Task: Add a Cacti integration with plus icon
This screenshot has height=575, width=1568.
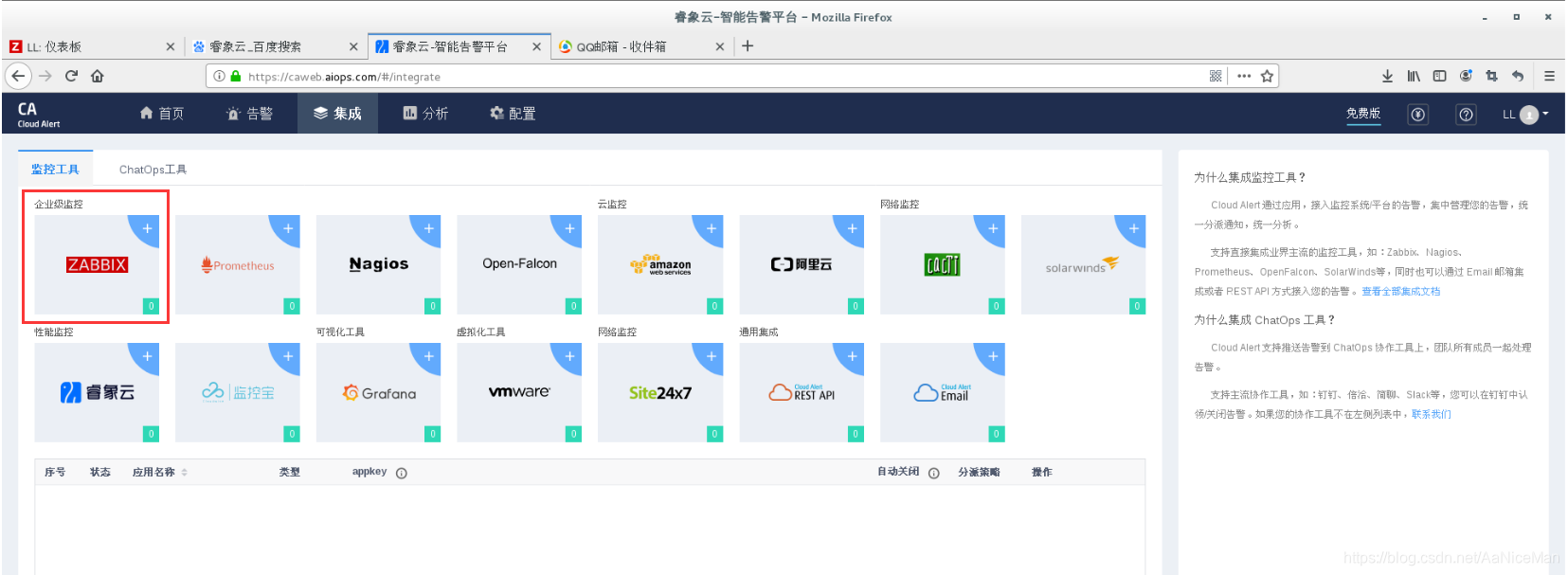Action: point(993,228)
